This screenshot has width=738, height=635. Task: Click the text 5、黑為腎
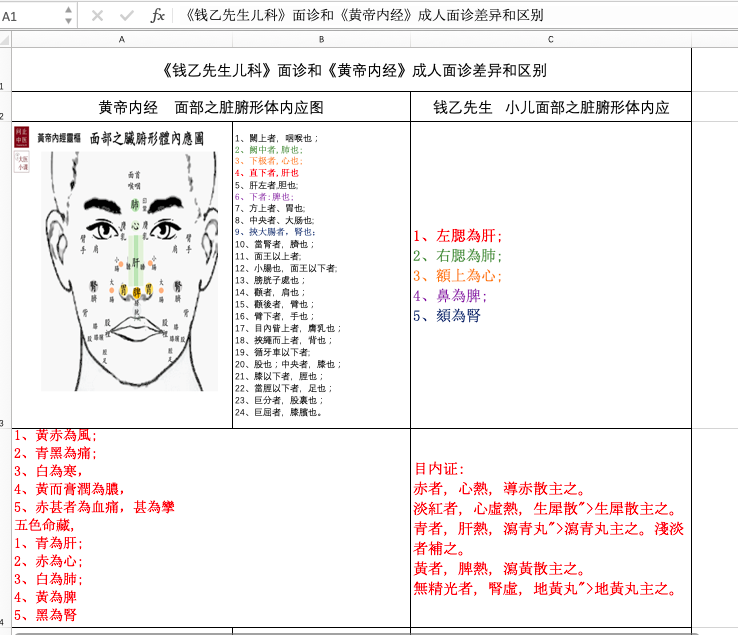(x=45, y=615)
